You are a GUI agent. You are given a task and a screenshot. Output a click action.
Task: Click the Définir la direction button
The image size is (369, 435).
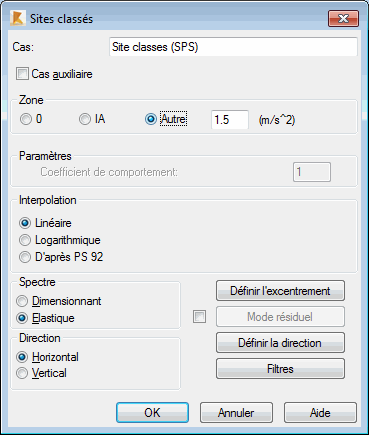280,343
